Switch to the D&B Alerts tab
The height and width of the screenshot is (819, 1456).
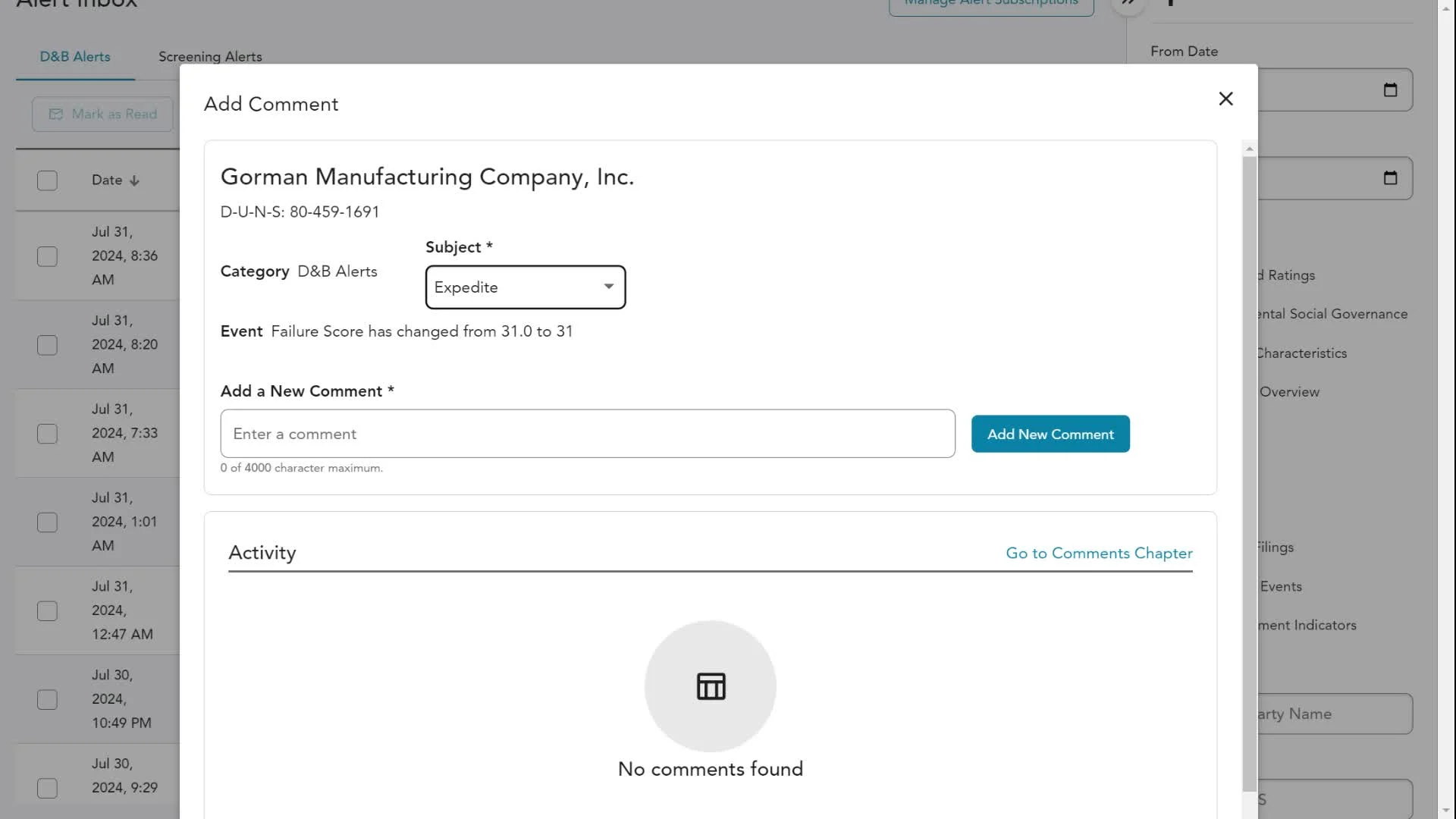pyautogui.click(x=75, y=57)
